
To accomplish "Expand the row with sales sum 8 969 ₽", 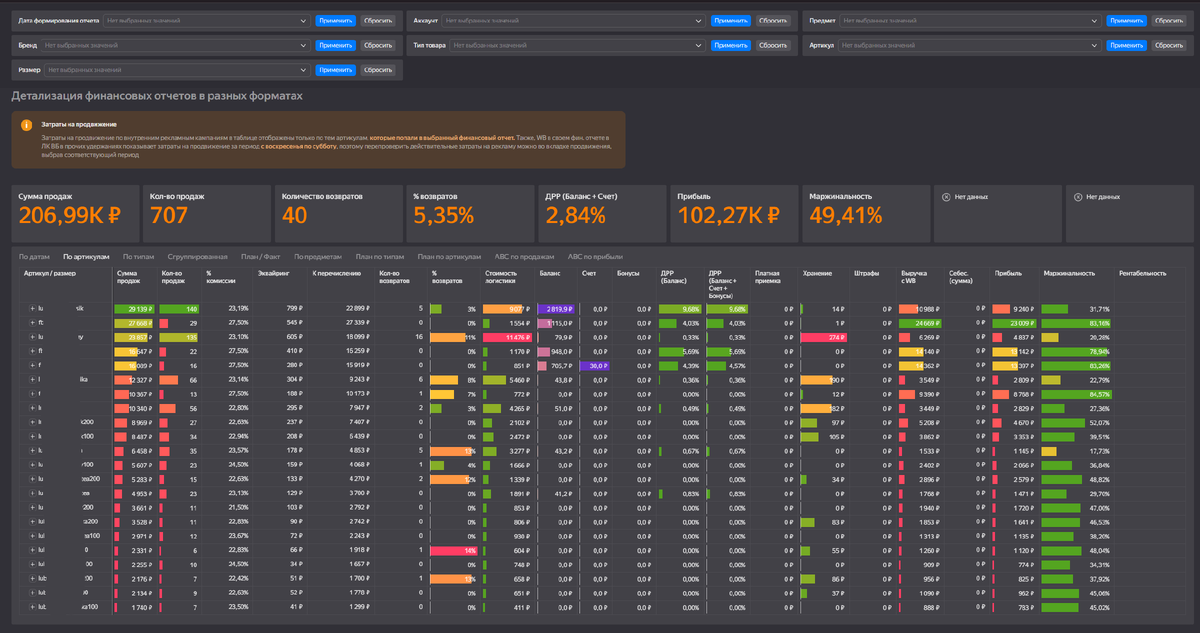I will [x=32, y=423].
